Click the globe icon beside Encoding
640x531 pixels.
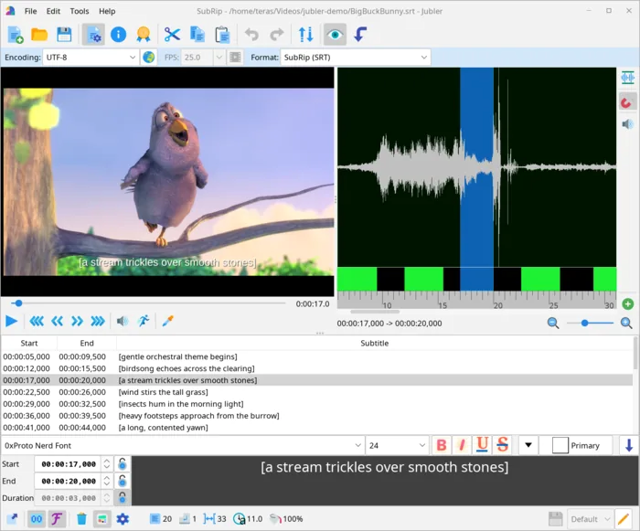coord(149,57)
